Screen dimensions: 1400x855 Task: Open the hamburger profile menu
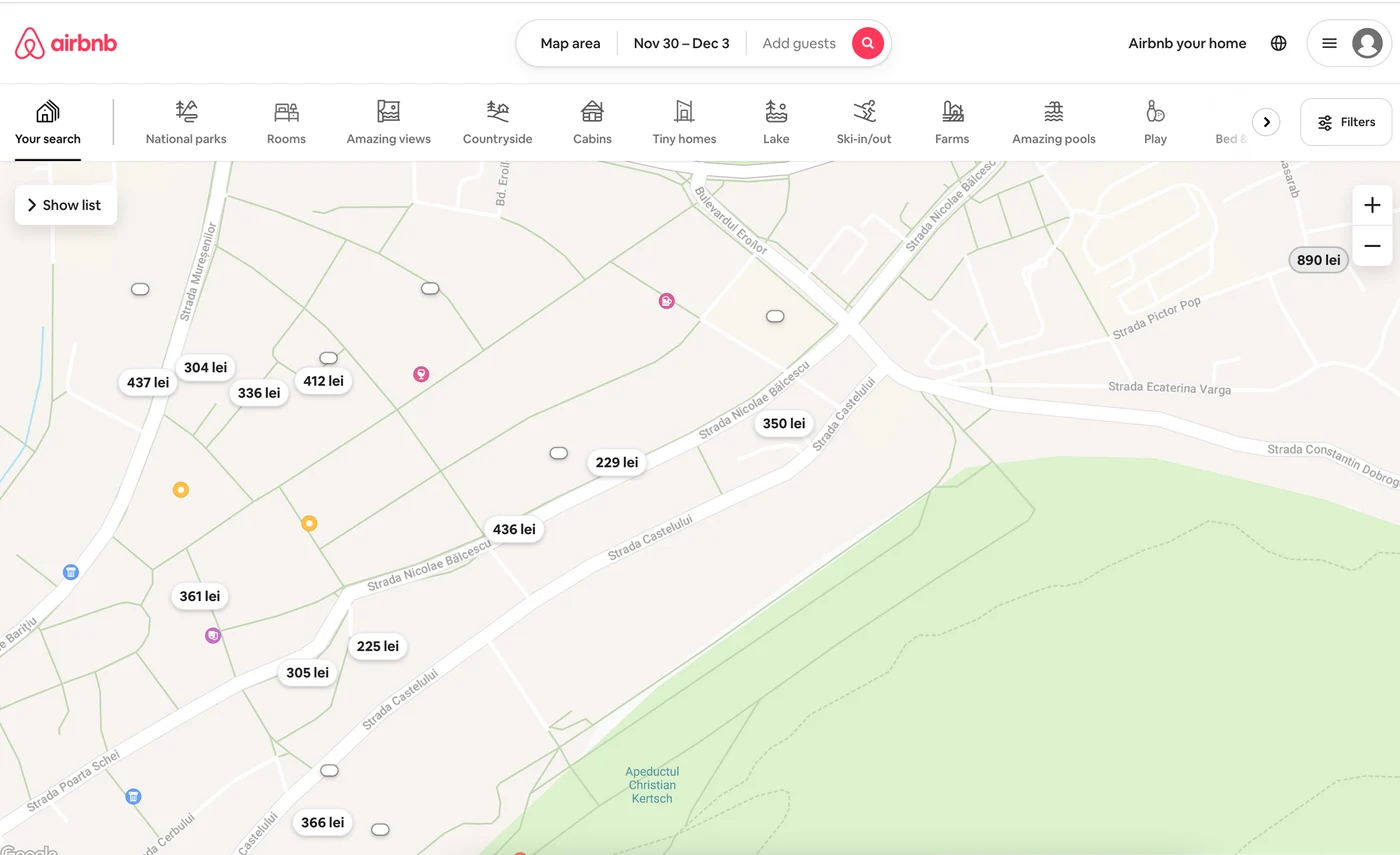(x=1329, y=43)
